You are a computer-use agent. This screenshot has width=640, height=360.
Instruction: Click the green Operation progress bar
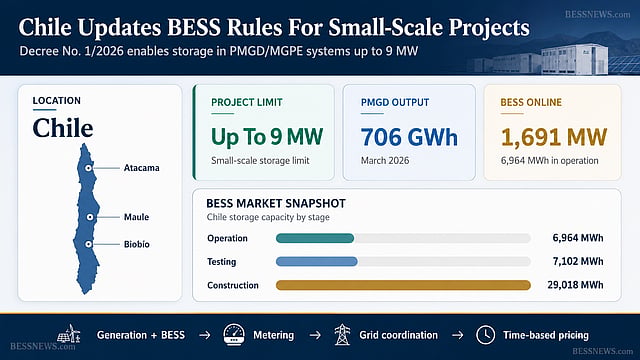tap(315, 238)
